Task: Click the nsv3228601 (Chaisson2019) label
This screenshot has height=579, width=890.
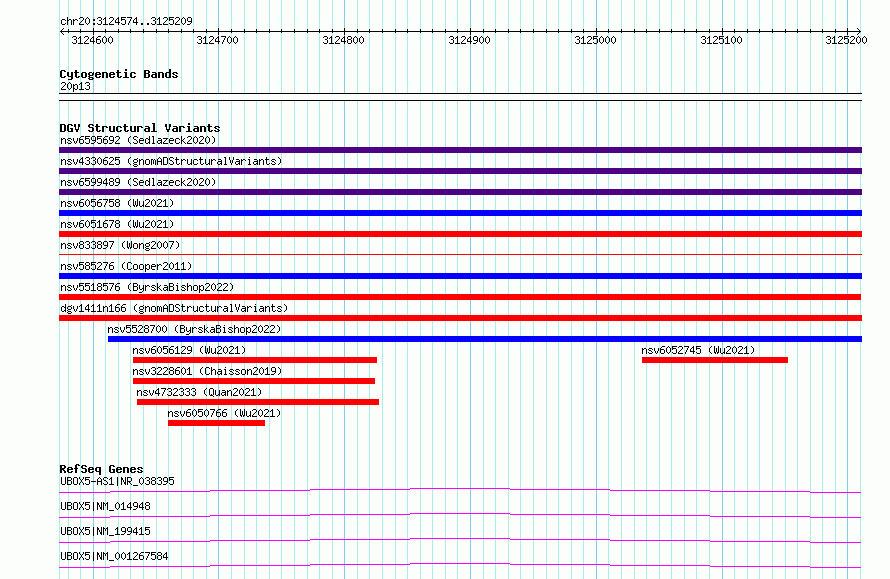Action: pos(207,371)
